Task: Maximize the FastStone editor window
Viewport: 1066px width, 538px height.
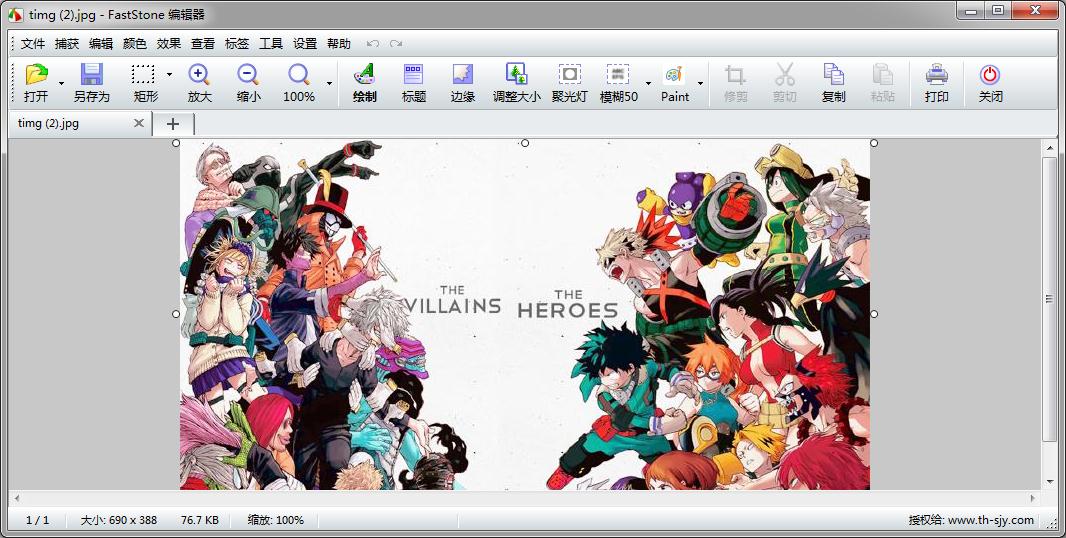Action: 997,10
